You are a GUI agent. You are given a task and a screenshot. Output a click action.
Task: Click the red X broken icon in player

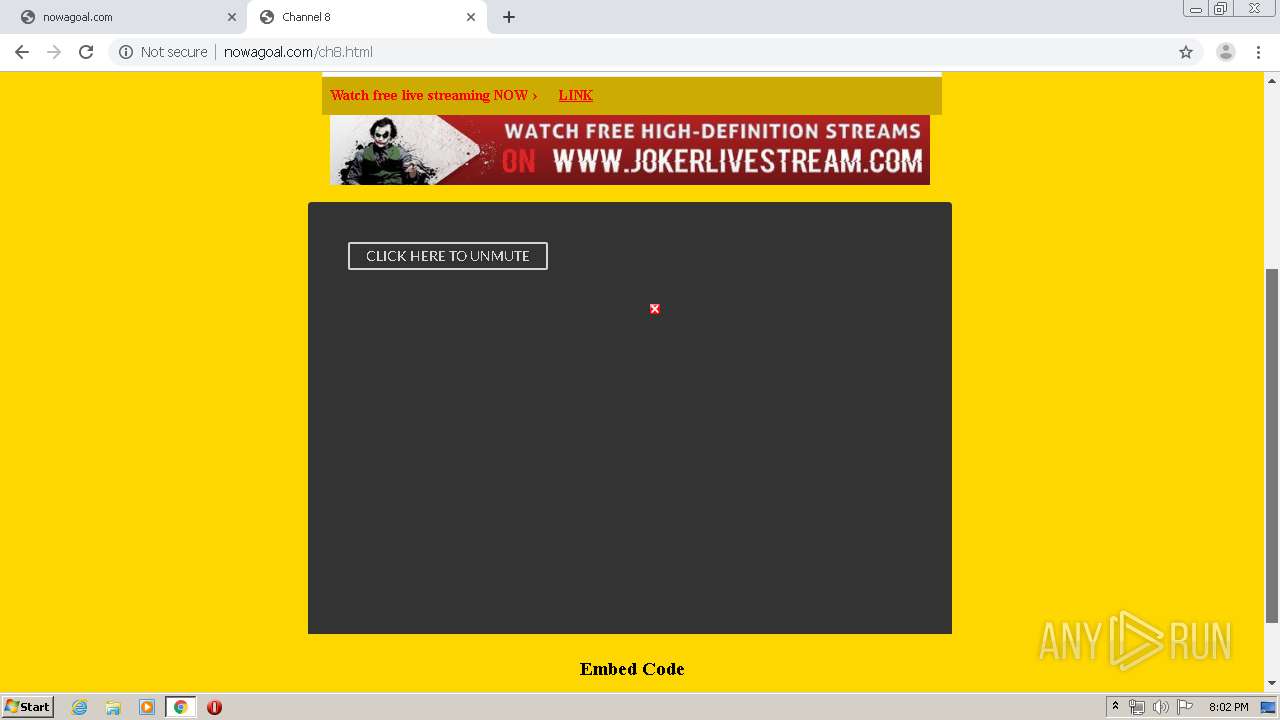click(655, 309)
